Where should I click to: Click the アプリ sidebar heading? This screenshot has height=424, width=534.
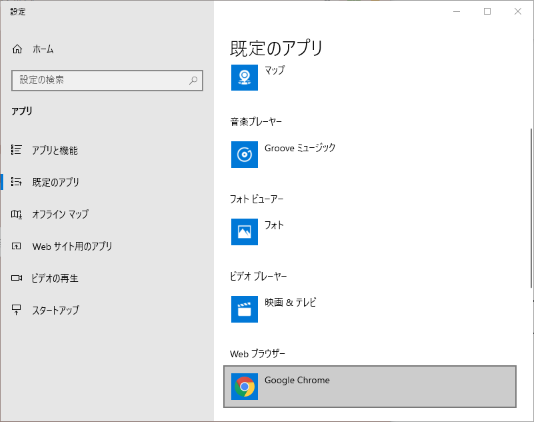coord(22,111)
